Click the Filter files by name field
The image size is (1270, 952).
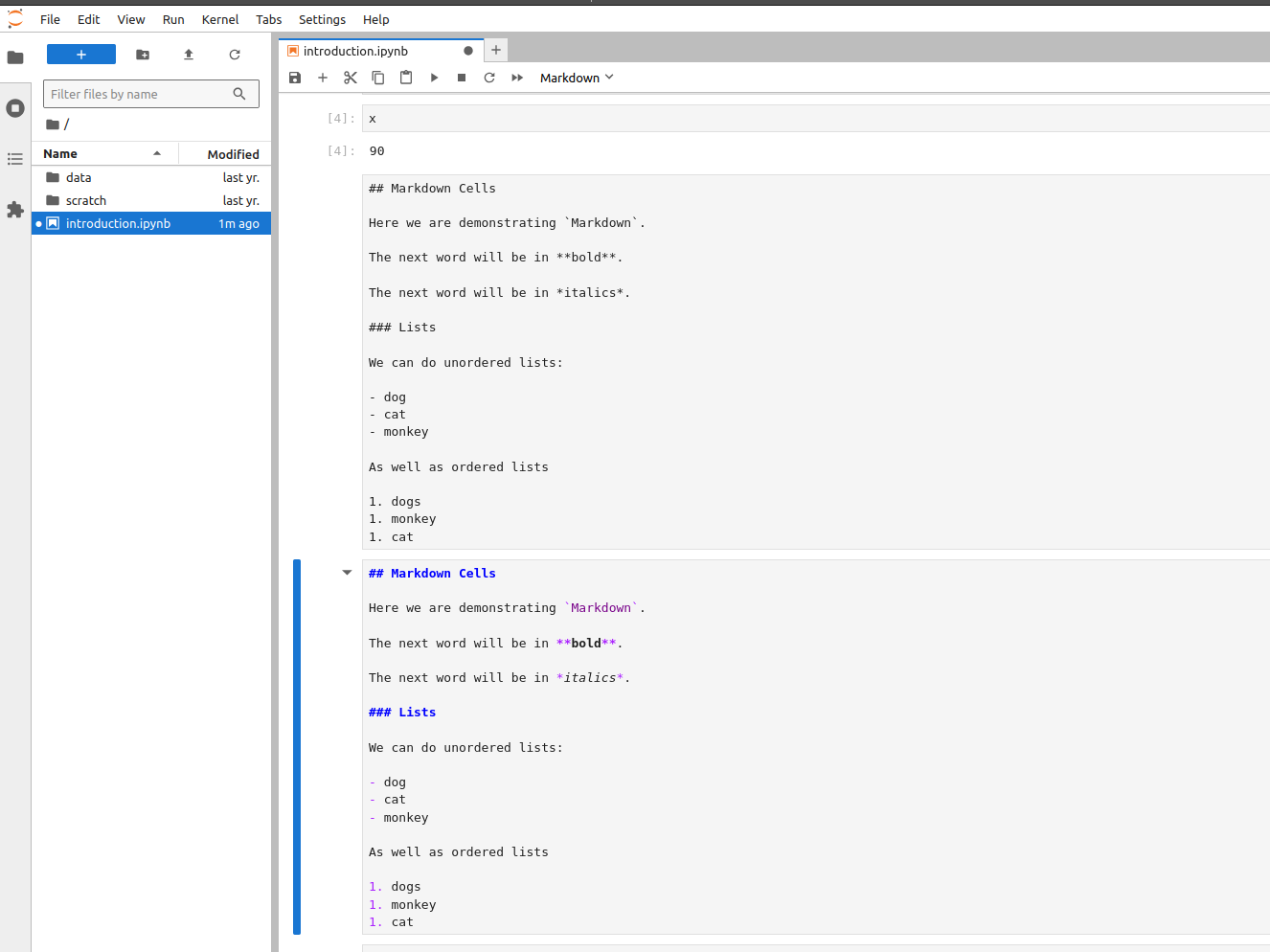tap(139, 94)
